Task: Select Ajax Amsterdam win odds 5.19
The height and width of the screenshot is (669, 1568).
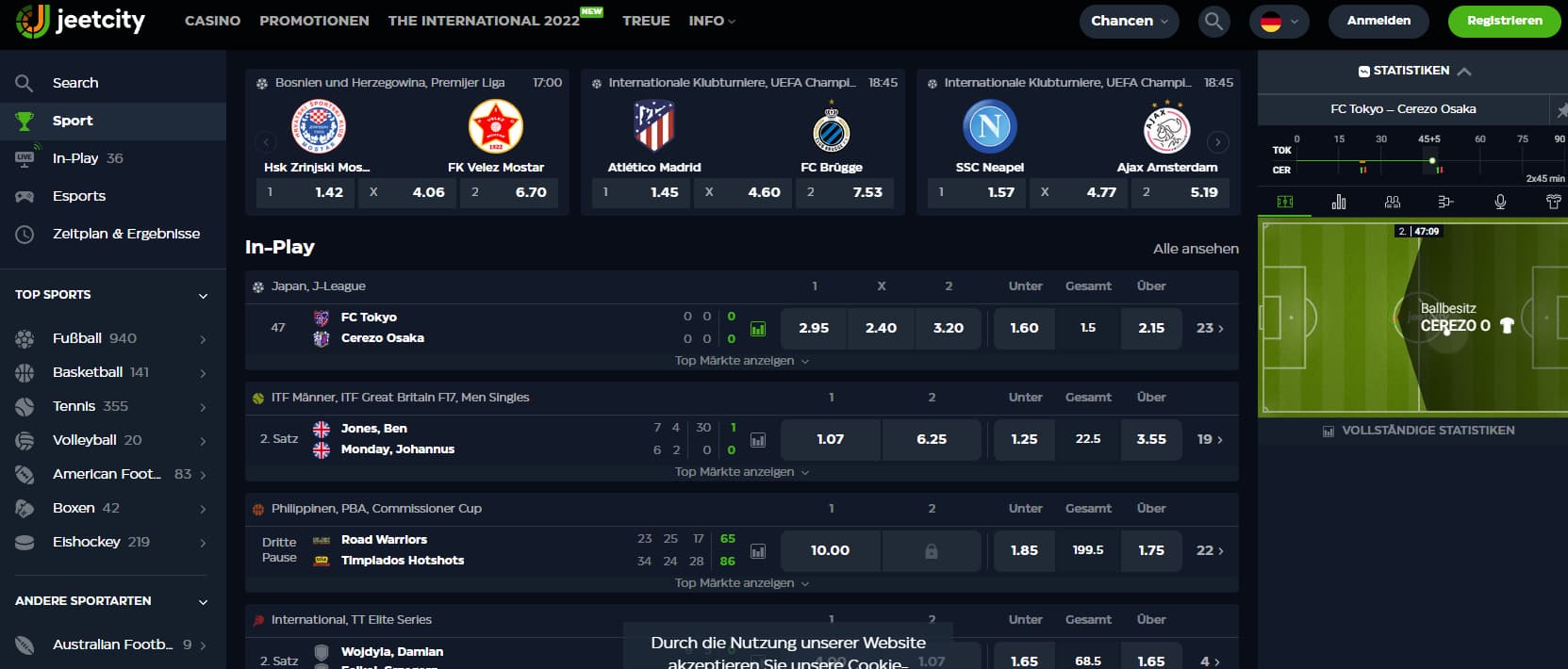Action: coord(1180,192)
